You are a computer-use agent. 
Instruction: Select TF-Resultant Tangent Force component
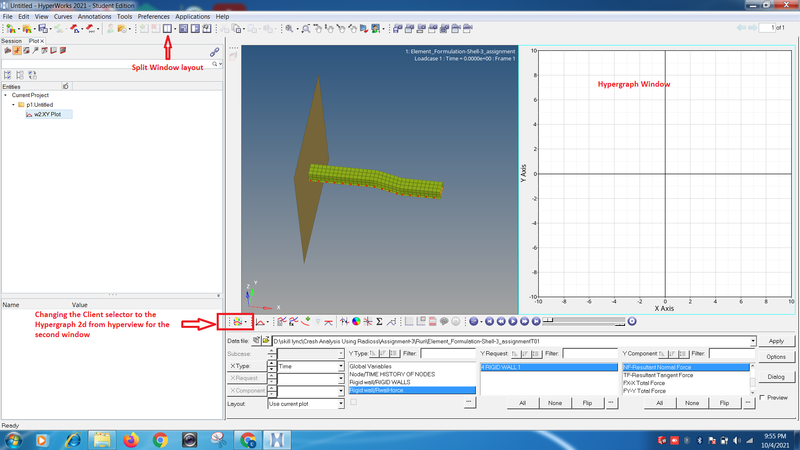[658, 375]
